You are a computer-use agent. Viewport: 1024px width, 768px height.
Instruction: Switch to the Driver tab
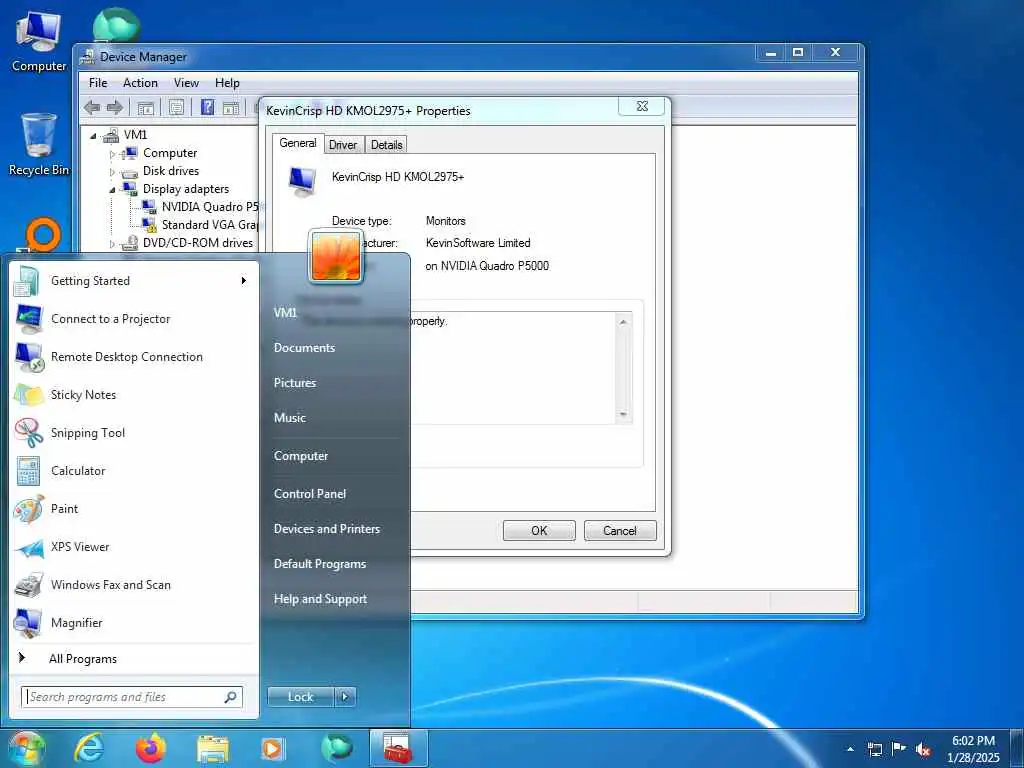click(x=343, y=145)
